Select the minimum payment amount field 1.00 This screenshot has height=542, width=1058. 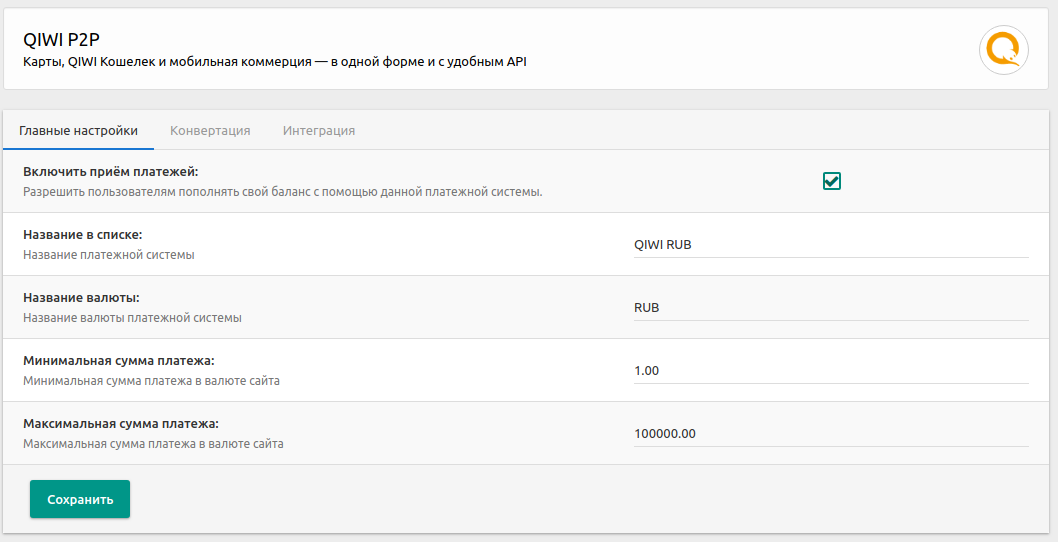[x=830, y=370]
